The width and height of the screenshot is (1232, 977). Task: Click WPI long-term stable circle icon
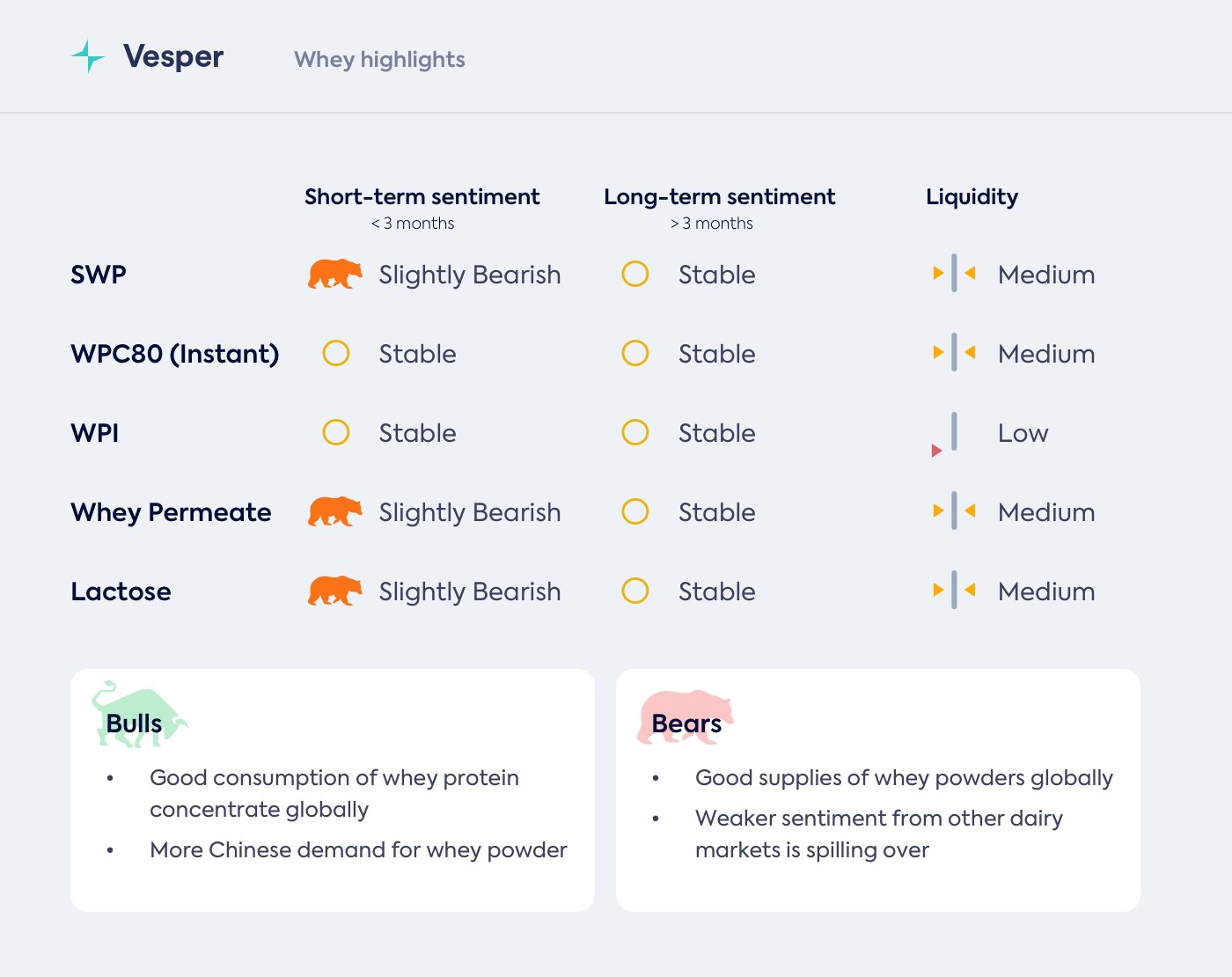point(635,433)
